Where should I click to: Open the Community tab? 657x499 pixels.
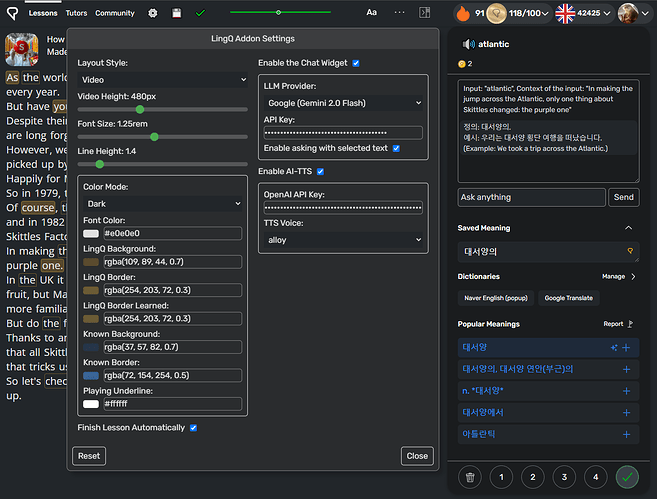click(x=115, y=13)
